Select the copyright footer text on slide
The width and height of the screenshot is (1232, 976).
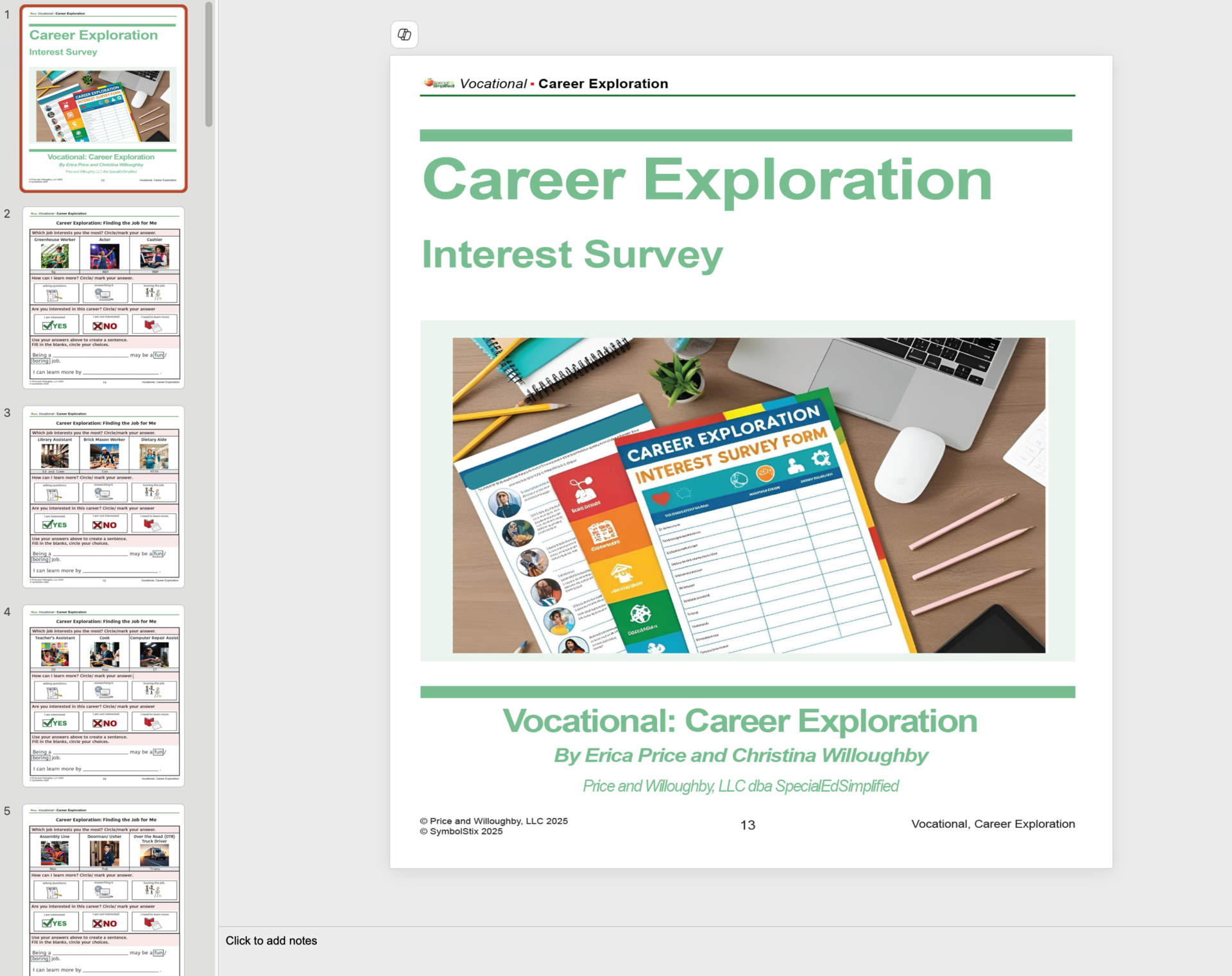tap(493, 826)
